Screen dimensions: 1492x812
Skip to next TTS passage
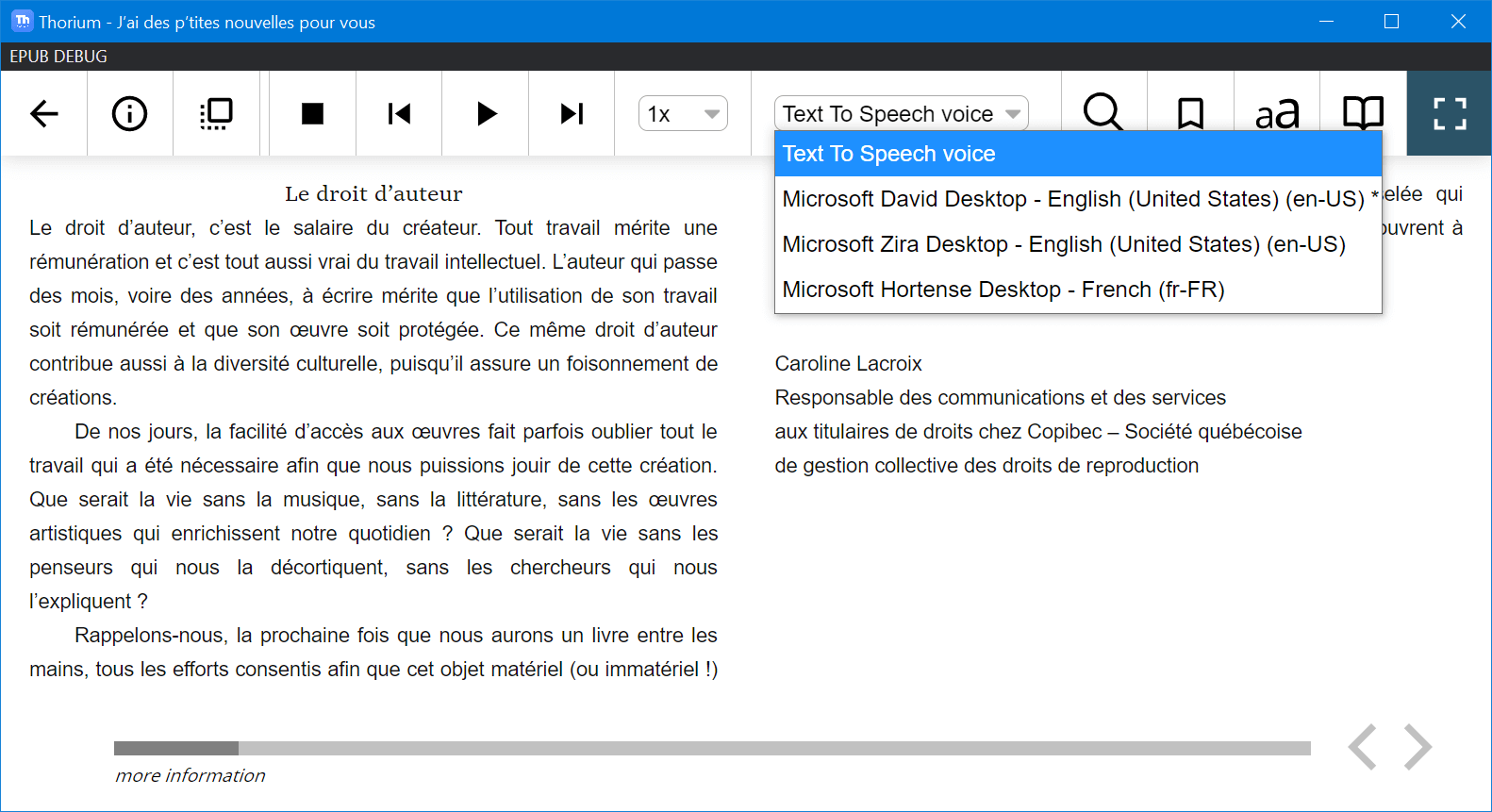572,114
